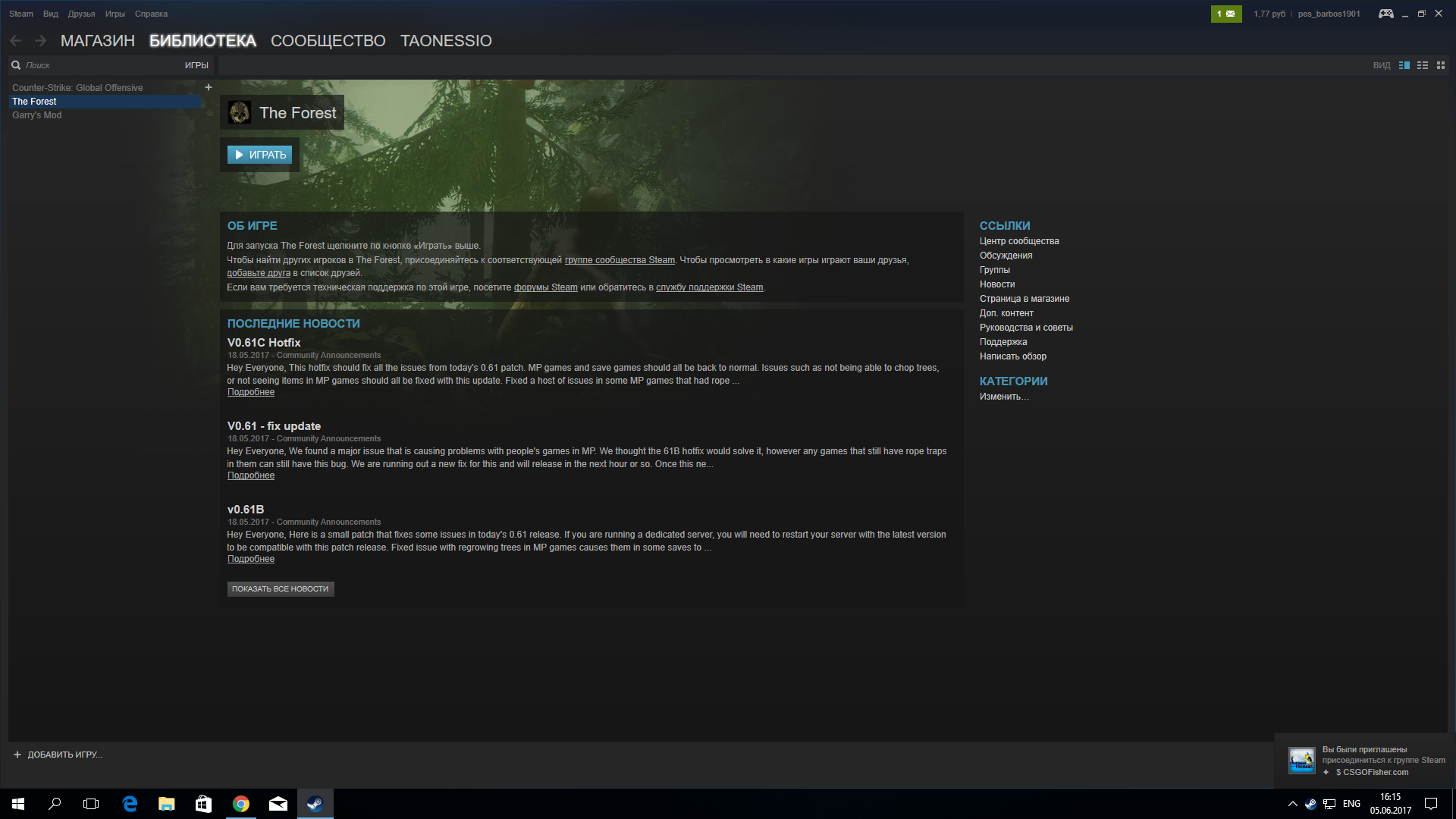1456x819 pixels.
Task: Select grid view mode icon
Action: coord(1441,65)
